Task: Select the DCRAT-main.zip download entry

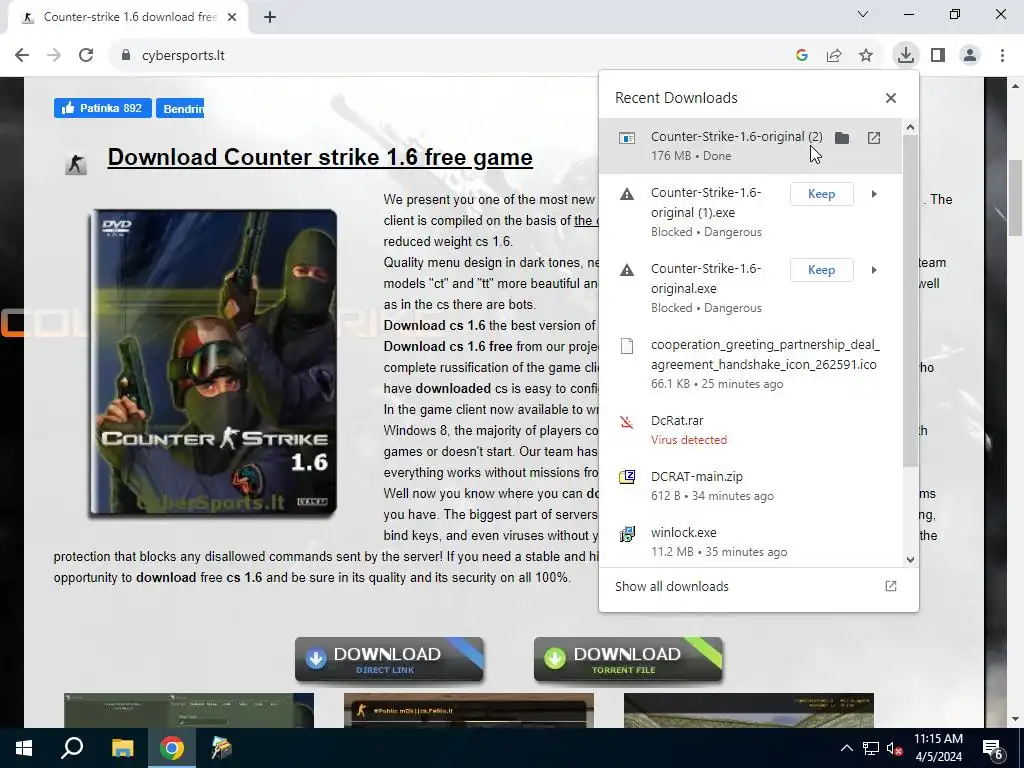Action: pos(750,486)
